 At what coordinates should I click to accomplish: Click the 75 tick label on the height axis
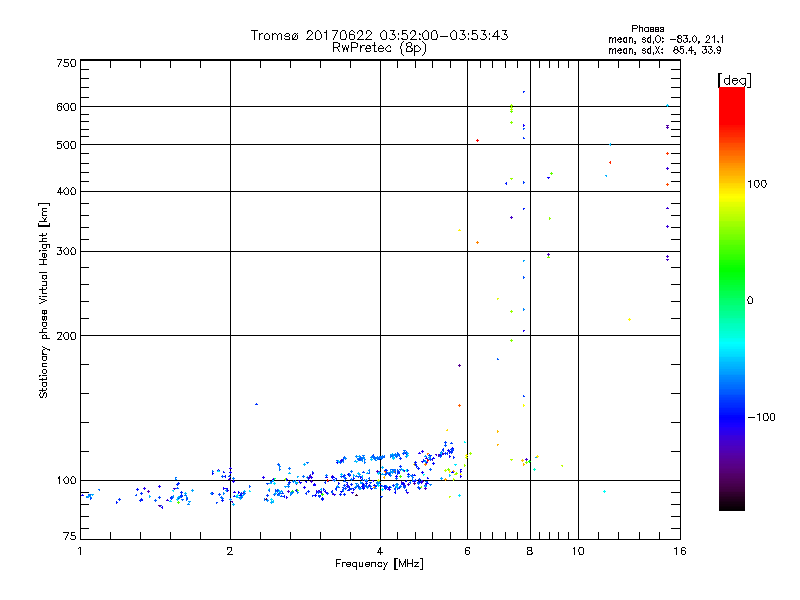(69, 540)
